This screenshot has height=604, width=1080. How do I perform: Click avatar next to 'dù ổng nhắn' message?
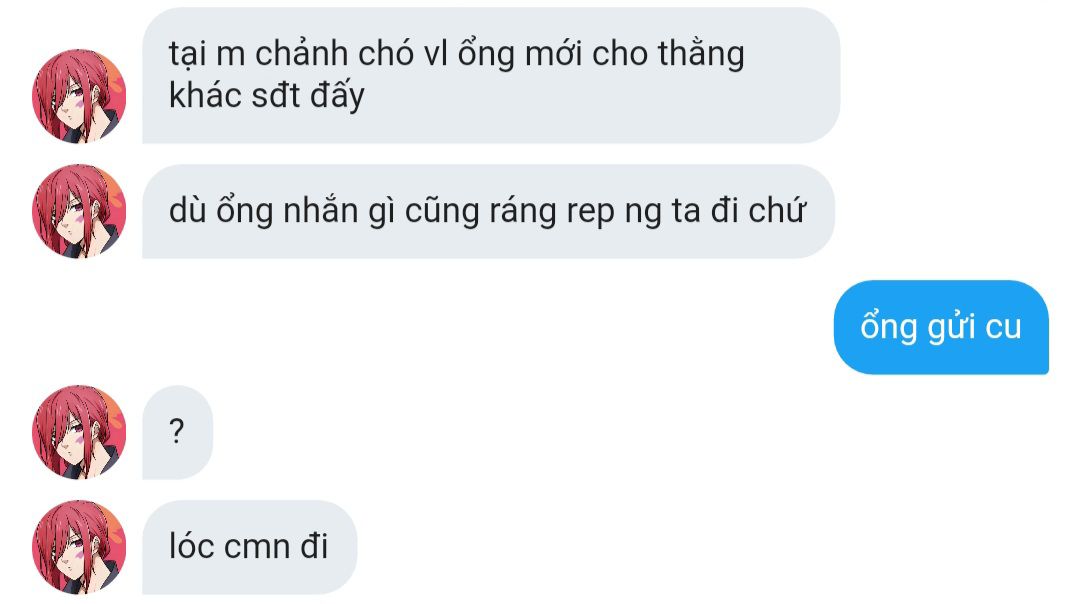pos(79,211)
